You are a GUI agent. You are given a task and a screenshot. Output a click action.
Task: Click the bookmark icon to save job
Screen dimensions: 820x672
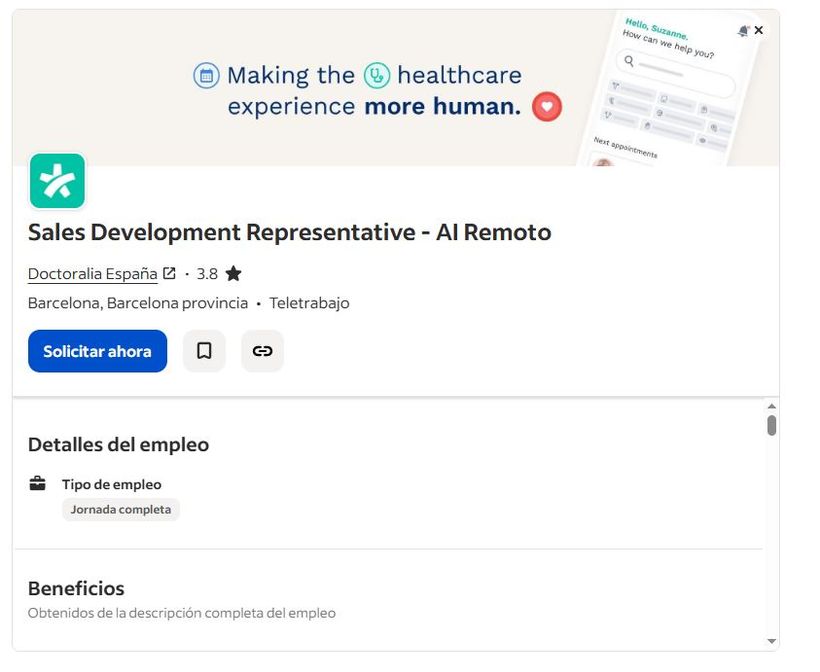point(204,351)
